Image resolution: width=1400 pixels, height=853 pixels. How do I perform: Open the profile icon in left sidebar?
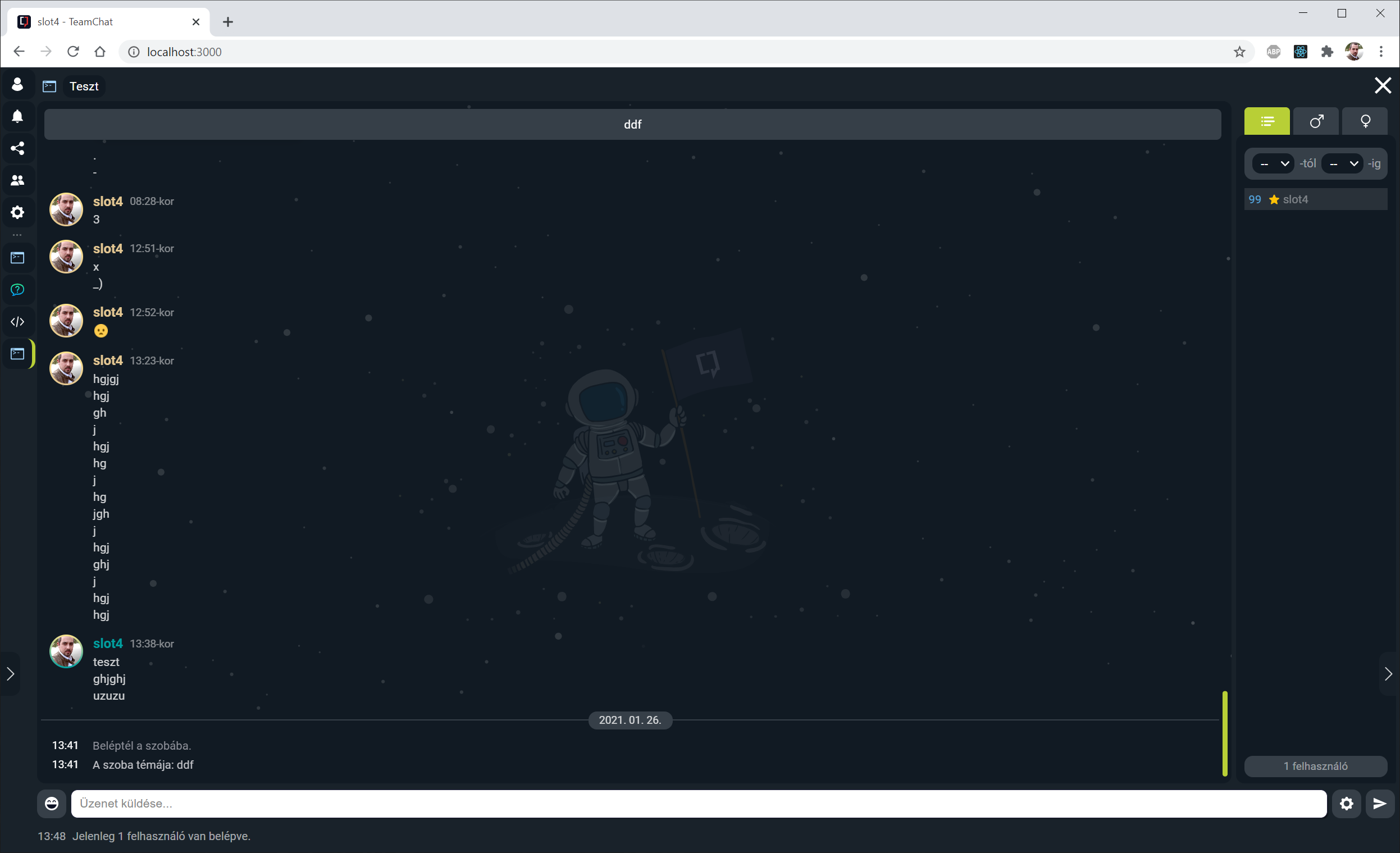tap(17, 85)
